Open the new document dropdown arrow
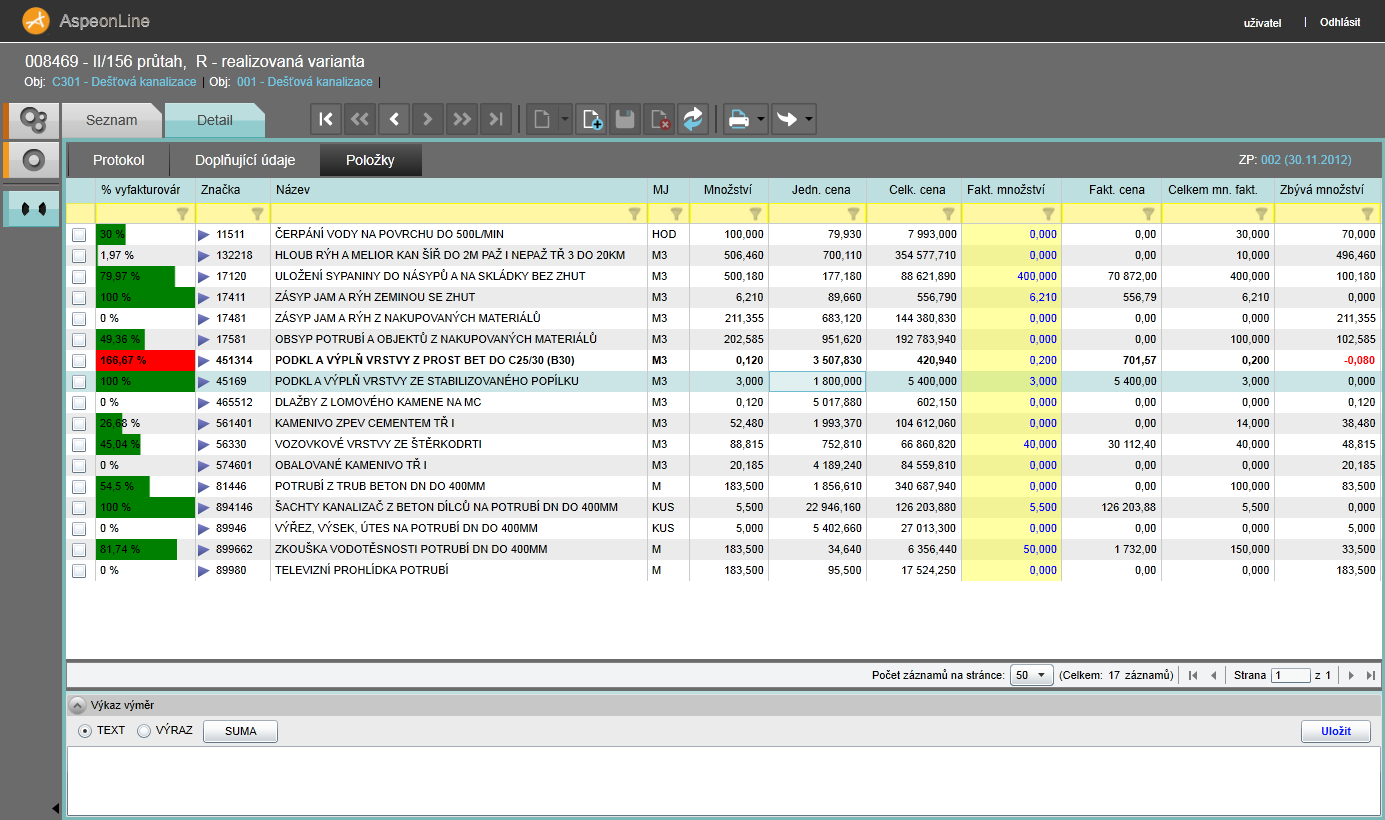Viewport: 1385px width, 820px height. pyautogui.click(x=565, y=119)
